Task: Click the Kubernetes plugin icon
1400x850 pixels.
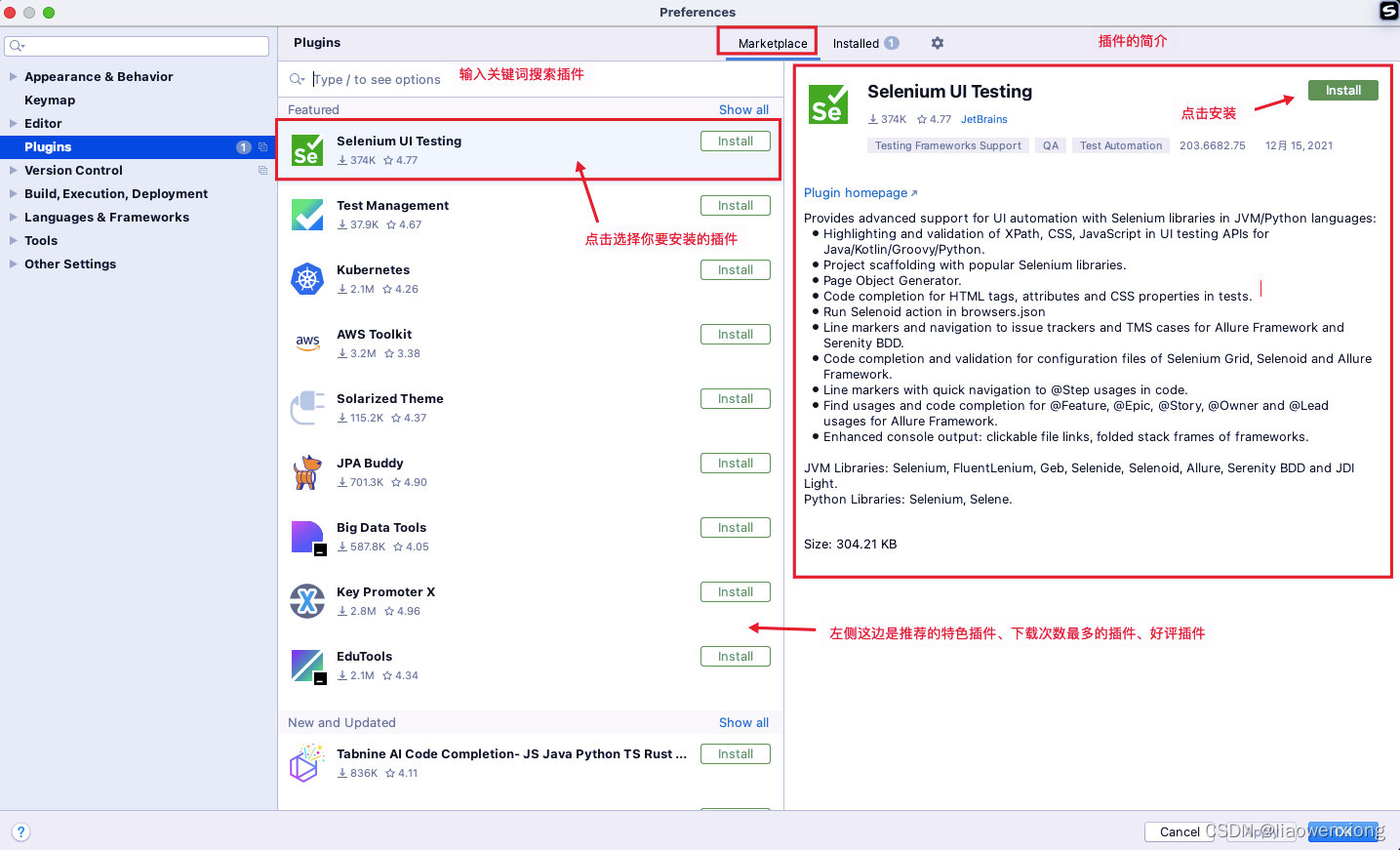Action: pos(307,279)
